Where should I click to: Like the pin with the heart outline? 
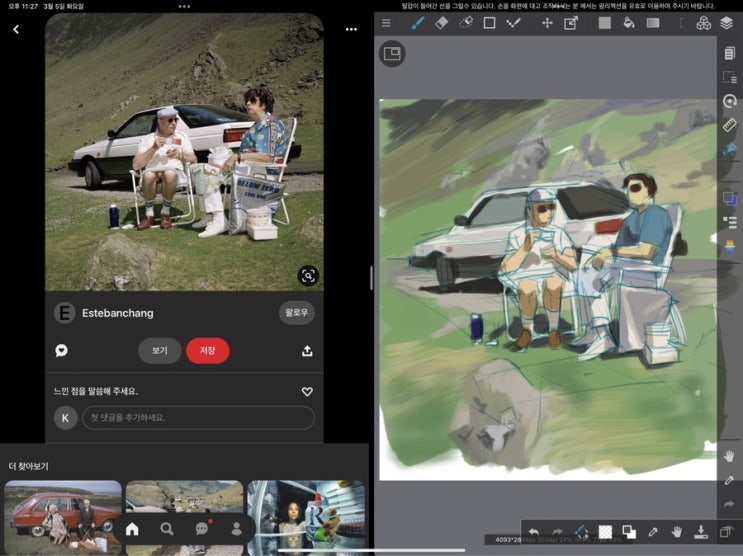pos(307,392)
